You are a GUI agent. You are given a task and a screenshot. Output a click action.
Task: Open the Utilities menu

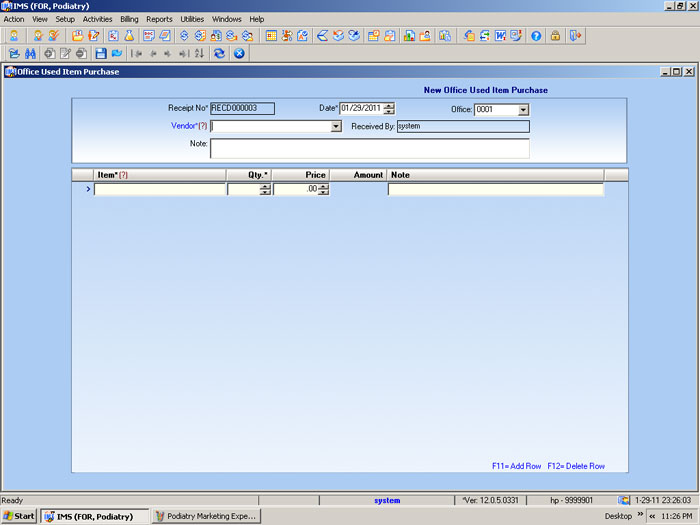point(192,19)
